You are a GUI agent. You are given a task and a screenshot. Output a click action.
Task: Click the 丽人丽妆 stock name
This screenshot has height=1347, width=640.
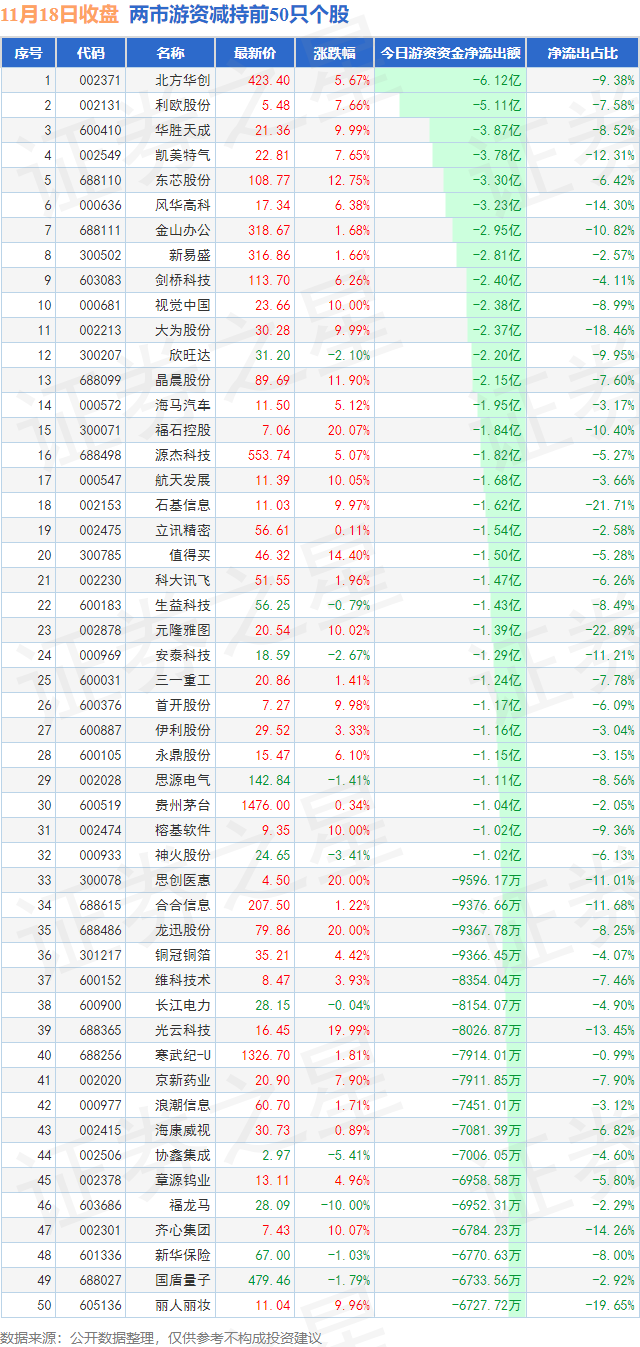(x=183, y=1305)
